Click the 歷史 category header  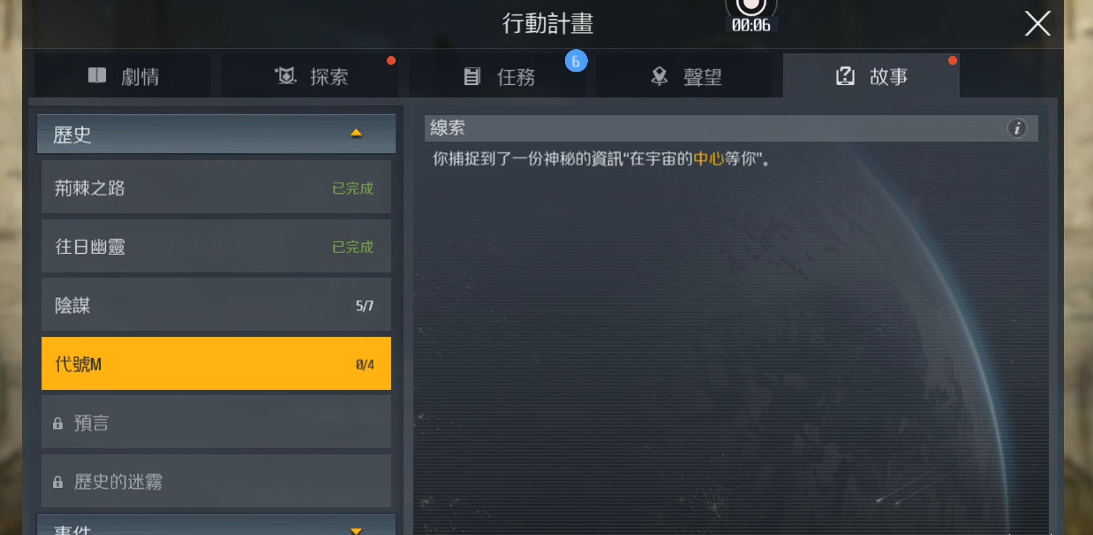(216, 134)
